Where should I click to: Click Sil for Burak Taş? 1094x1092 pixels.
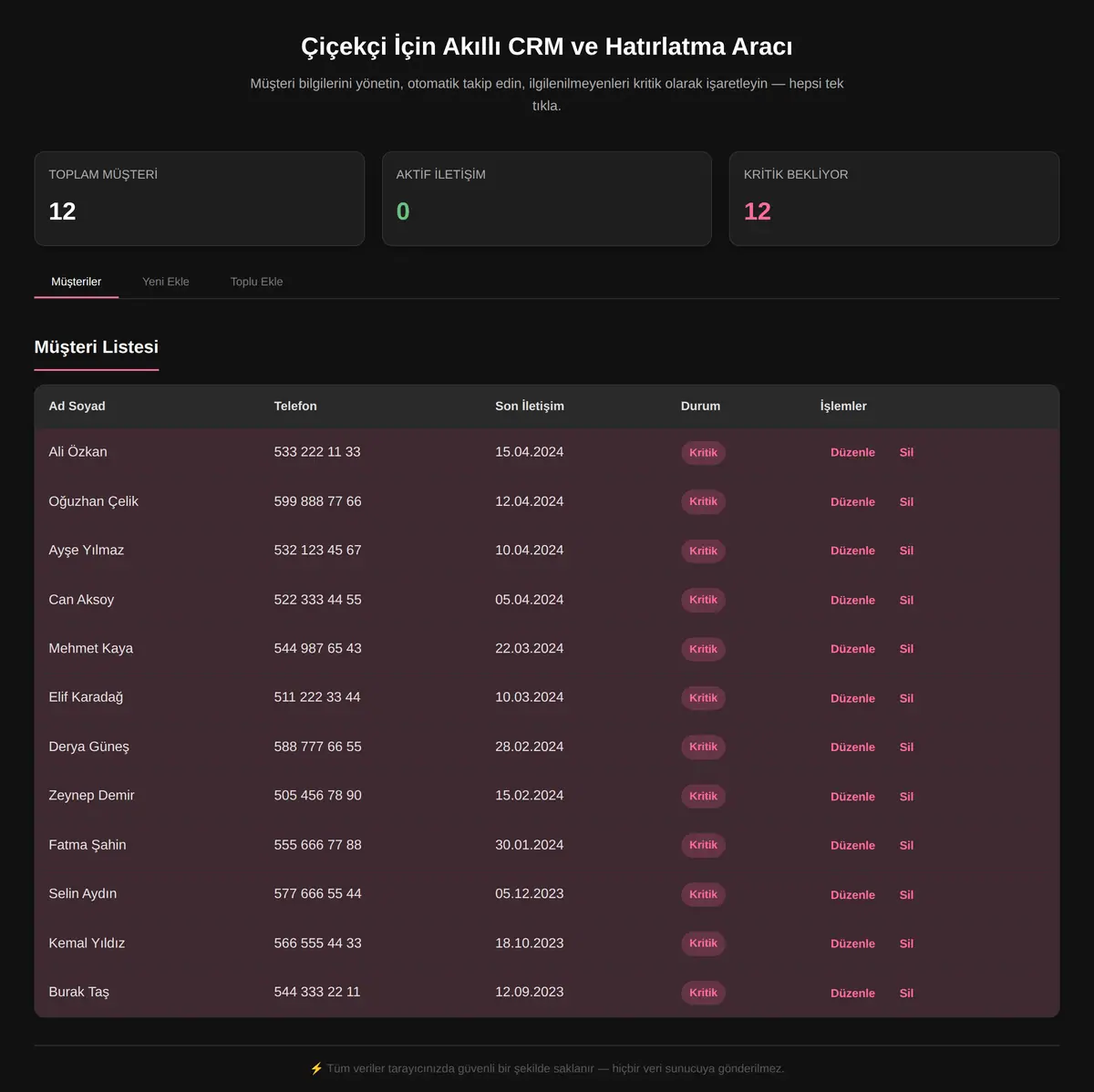pos(906,994)
